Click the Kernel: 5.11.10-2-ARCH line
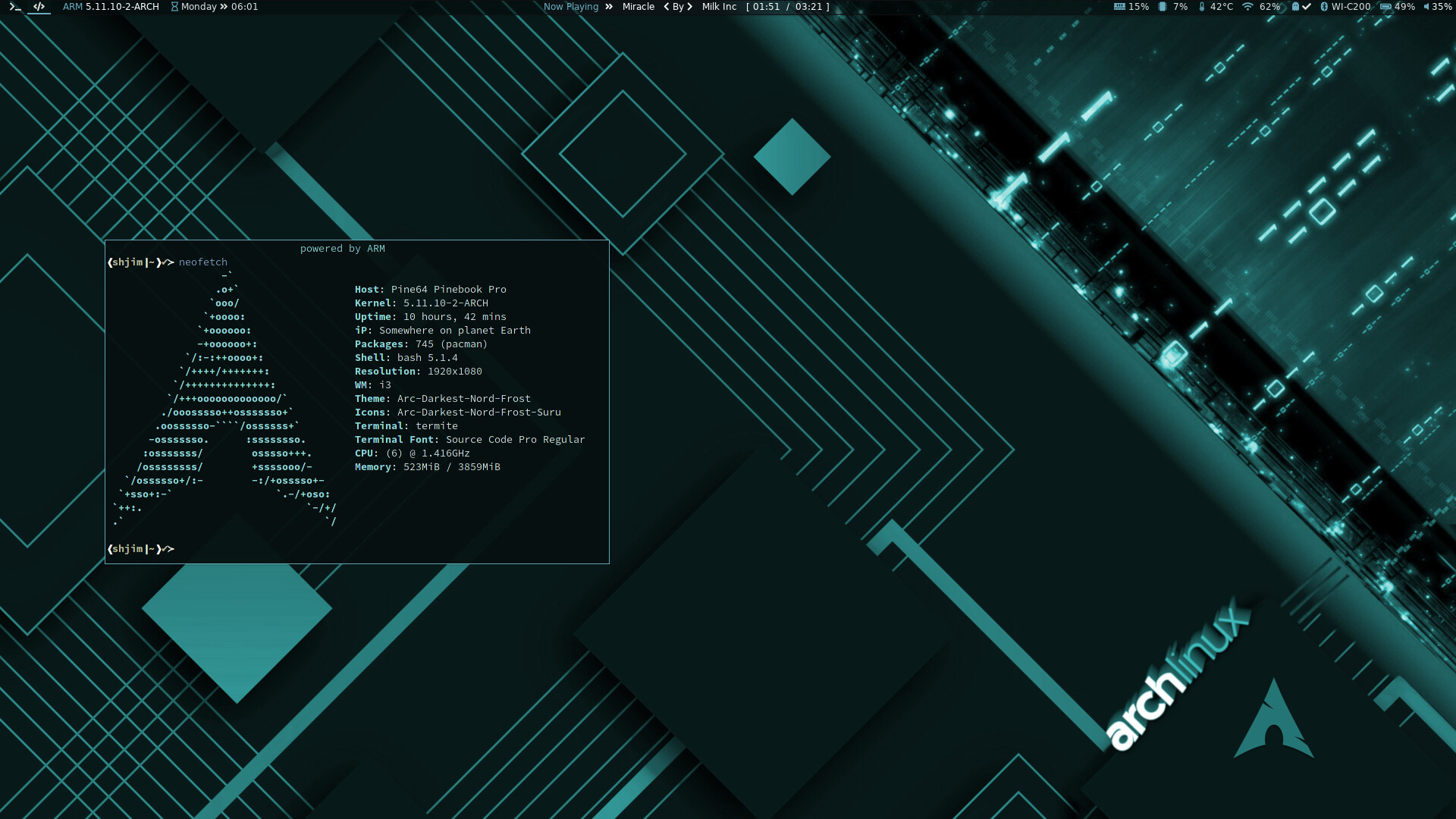Screen dimensions: 1456x819 (x=422, y=303)
